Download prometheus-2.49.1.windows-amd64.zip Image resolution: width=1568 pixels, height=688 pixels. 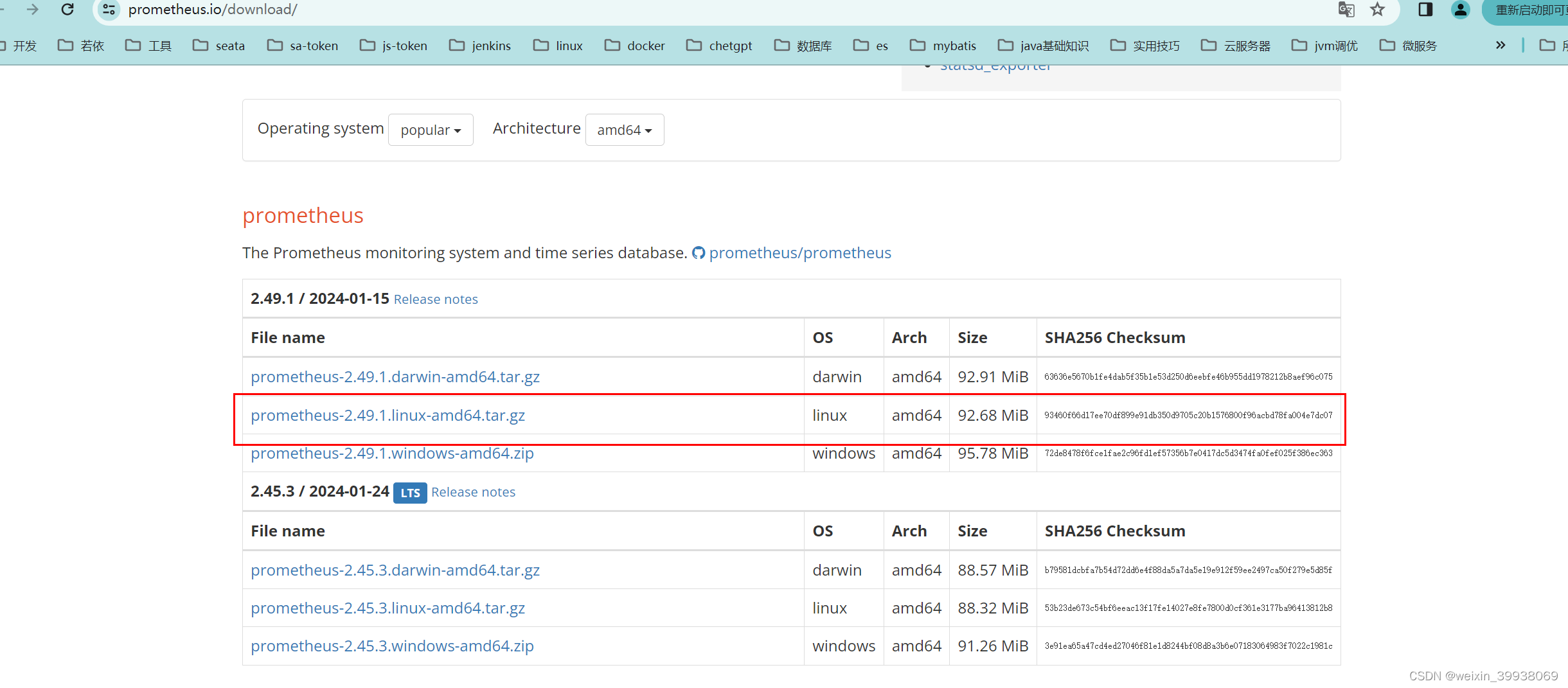(x=392, y=454)
